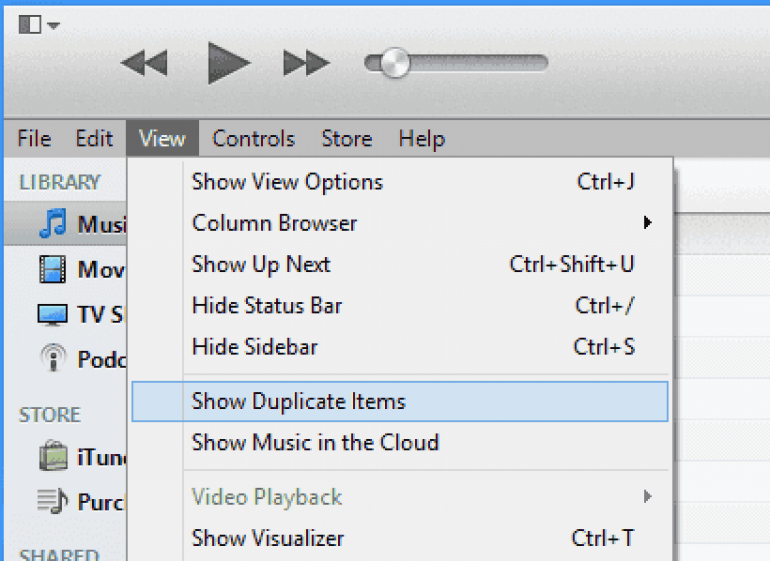Screen dimensions: 770x561
Task: Click the Music note icon in Library
Action: (x=53, y=224)
